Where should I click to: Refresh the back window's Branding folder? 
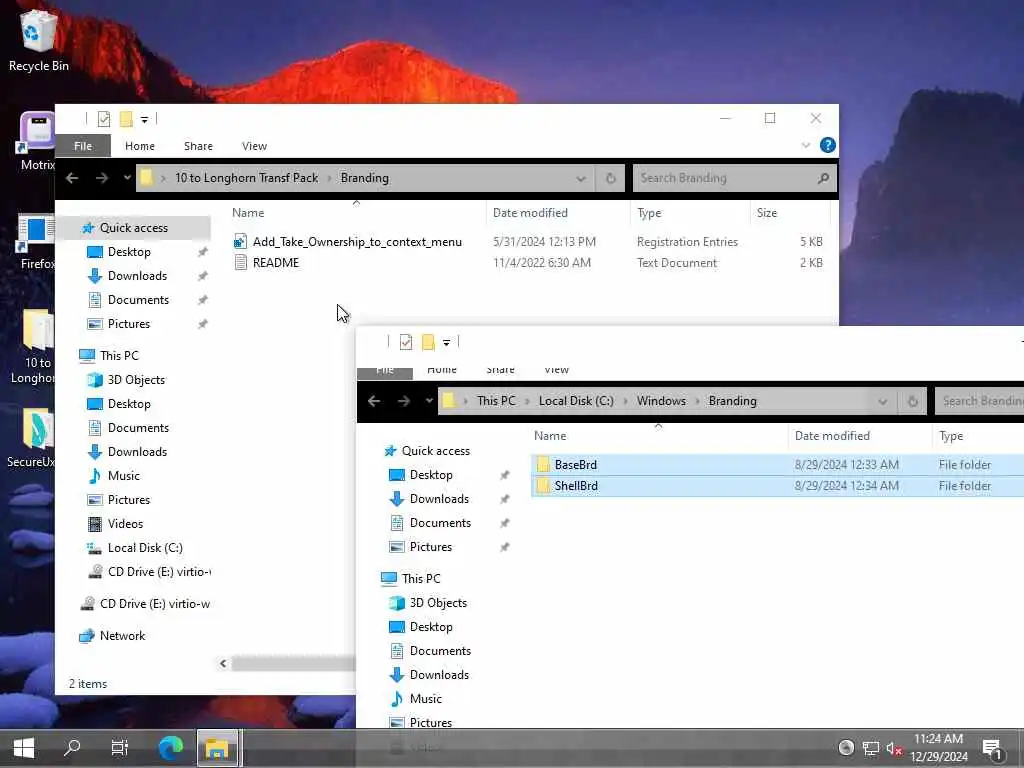click(611, 178)
